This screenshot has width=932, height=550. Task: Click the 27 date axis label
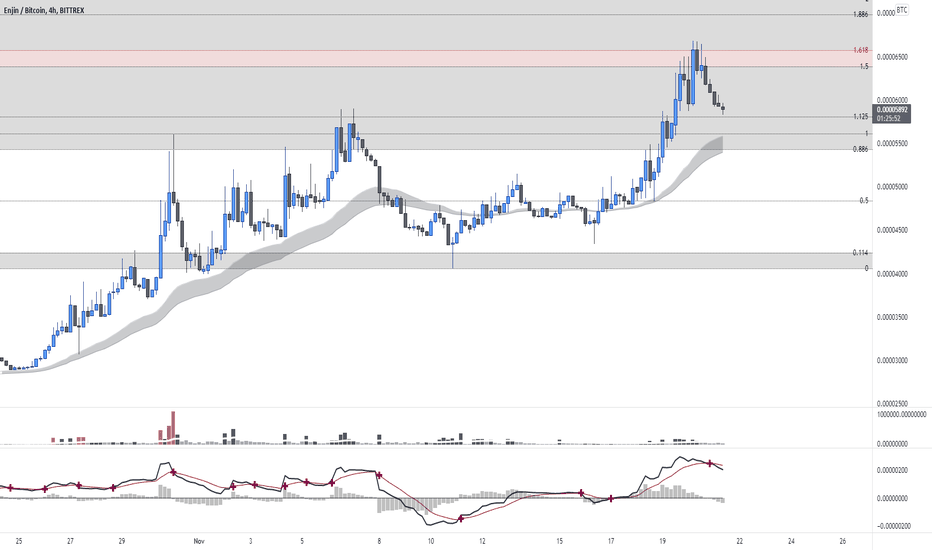[70, 542]
